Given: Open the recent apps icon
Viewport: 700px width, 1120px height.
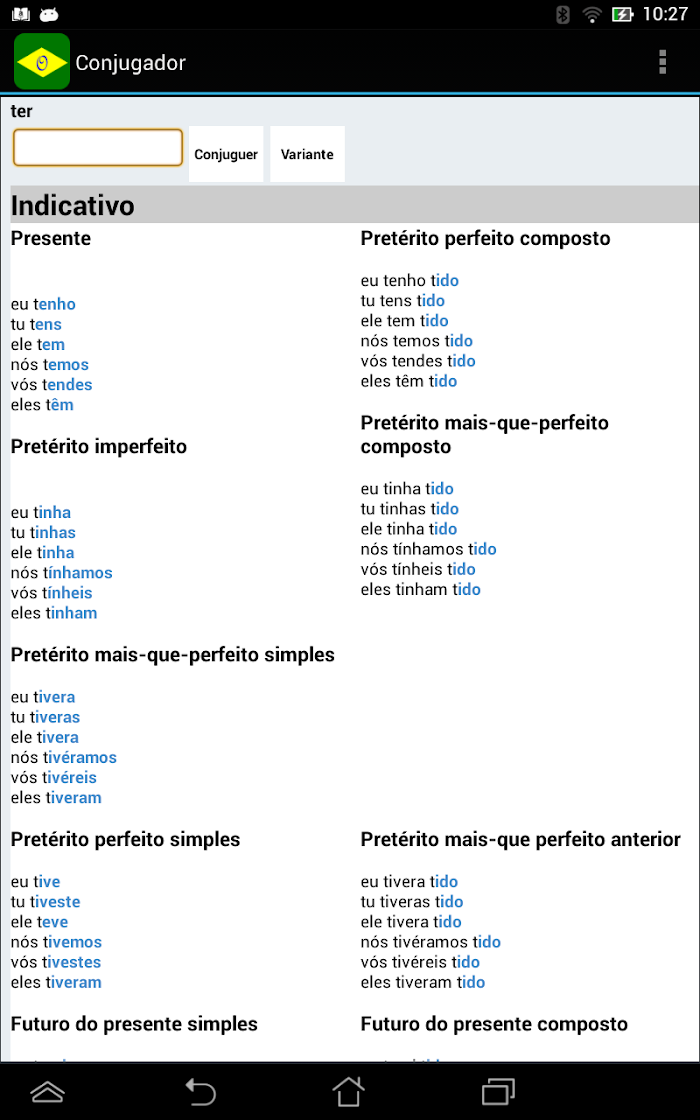Looking at the screenshot, I should click(x=499, y=1092).
